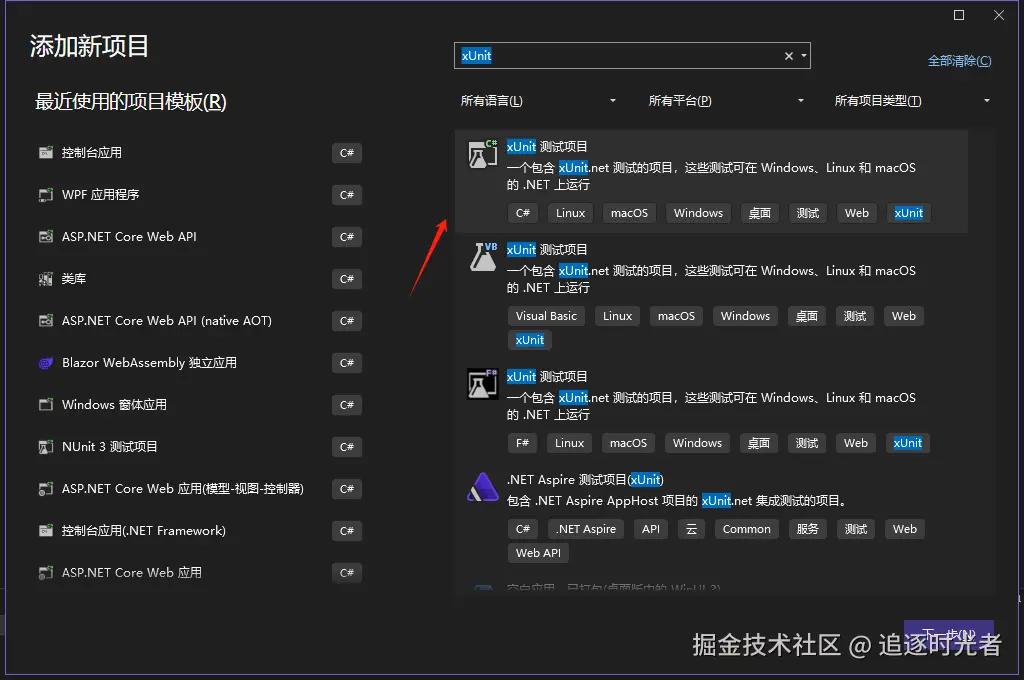Click the Web tag on F# xUnit result
The height and width of the screenshot is (680, 1024).
tap(856, 443)
